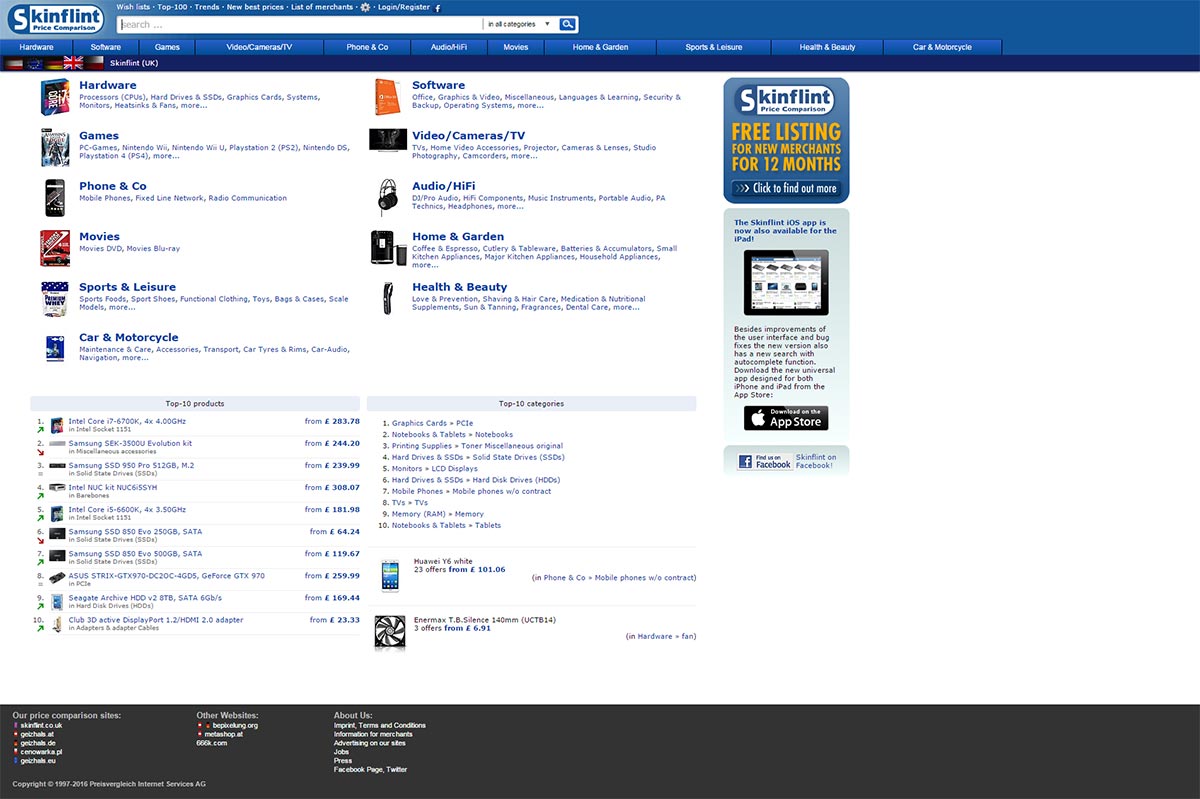Open settings via the gear icon

click(x=366, y=7)
